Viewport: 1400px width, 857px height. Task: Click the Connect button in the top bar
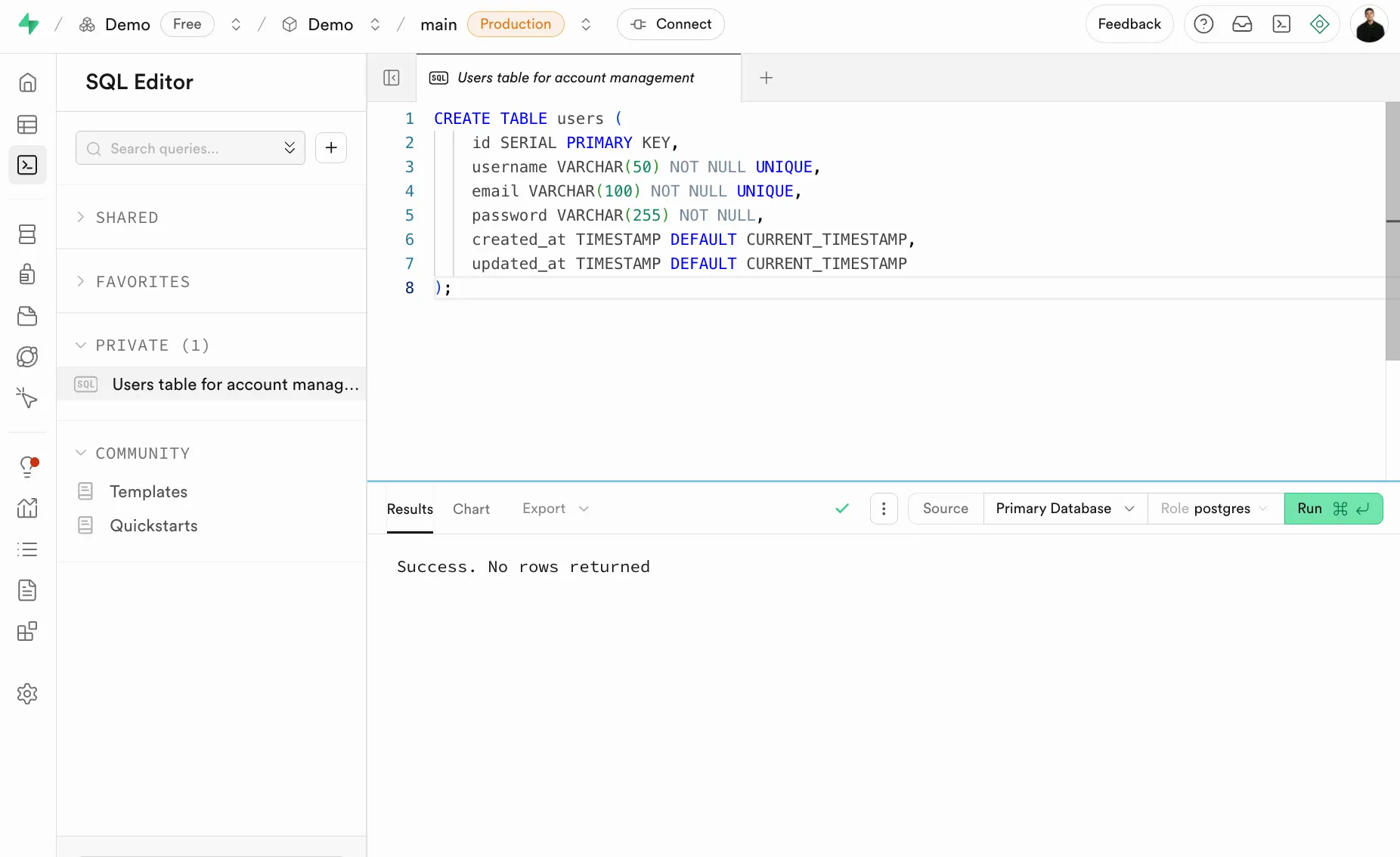(671, 23)
